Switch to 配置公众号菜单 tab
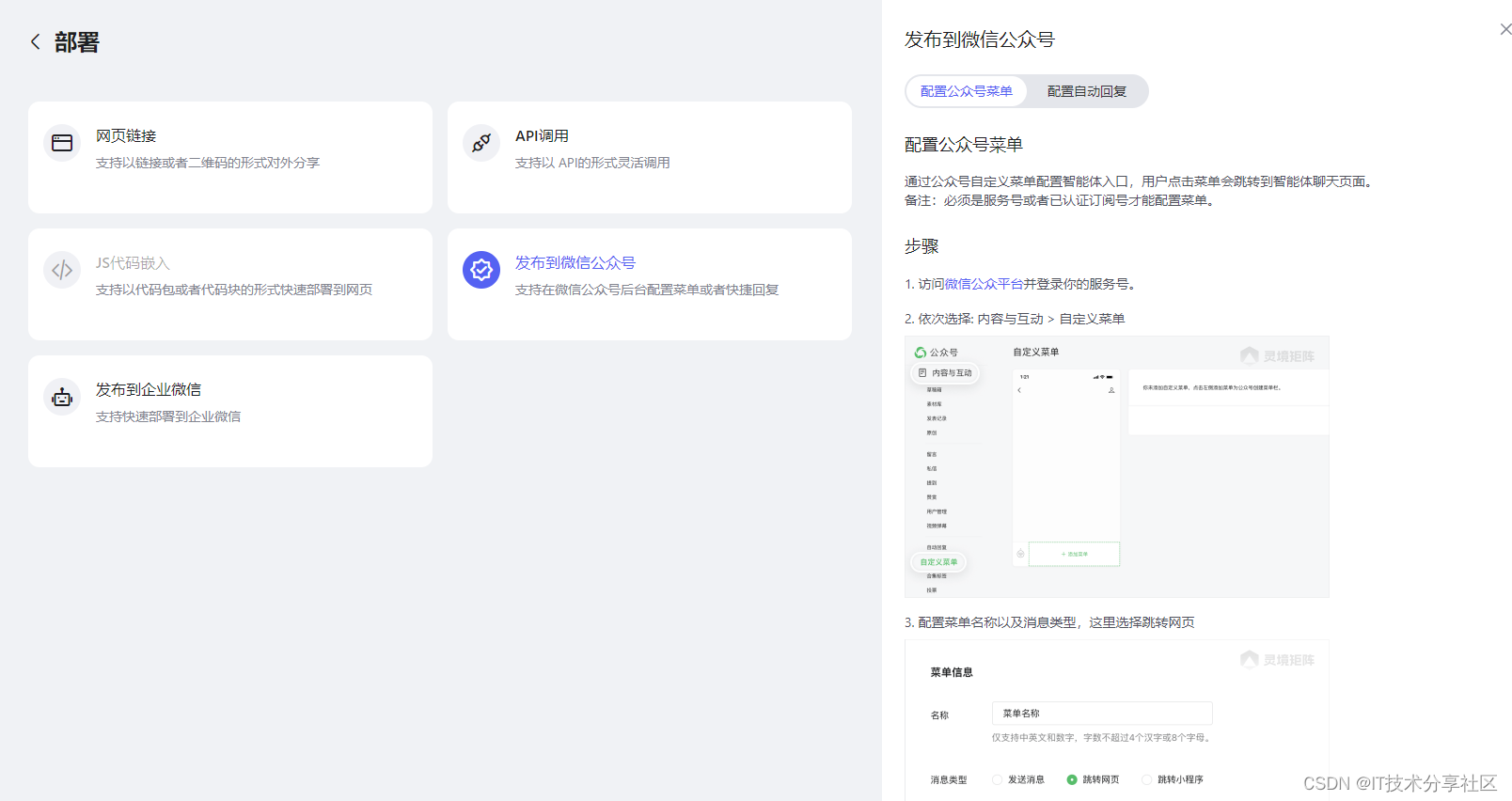Image resolution: width=1512 pixels, height=801 pixels. click(x=967, y=91)
